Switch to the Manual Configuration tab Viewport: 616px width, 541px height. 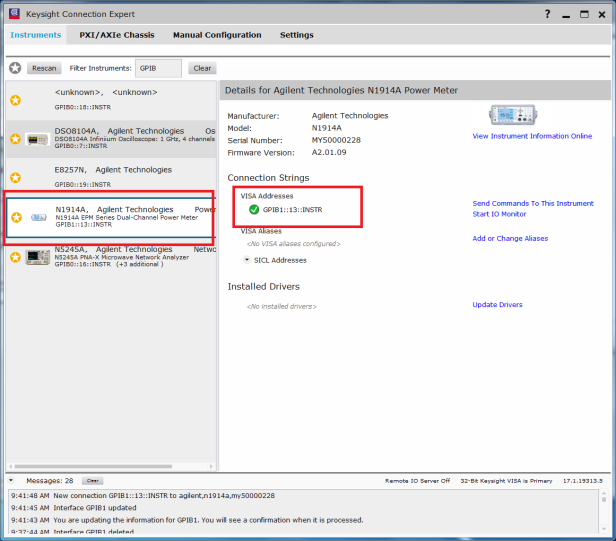click(x=217, y=35)
